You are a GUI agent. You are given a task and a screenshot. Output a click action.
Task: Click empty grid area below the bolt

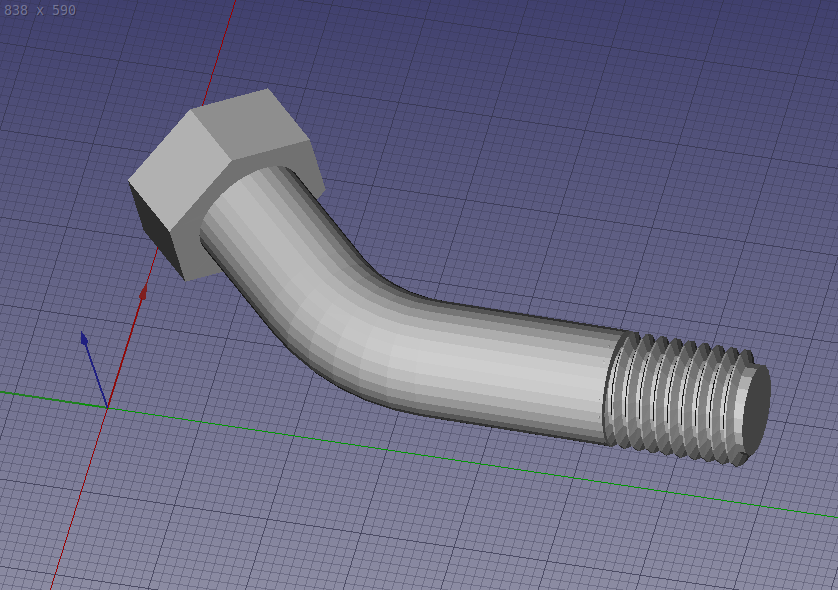tap(400, 520)
